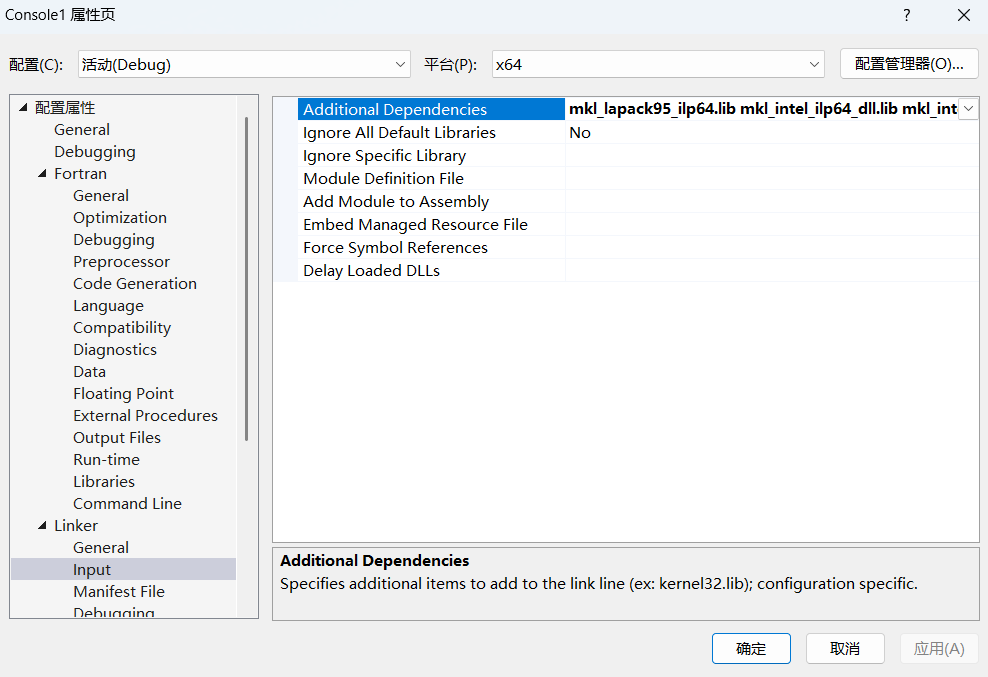Collapse the Fortran tree node arrow
The image size is (988, 677).
[42, 173]
